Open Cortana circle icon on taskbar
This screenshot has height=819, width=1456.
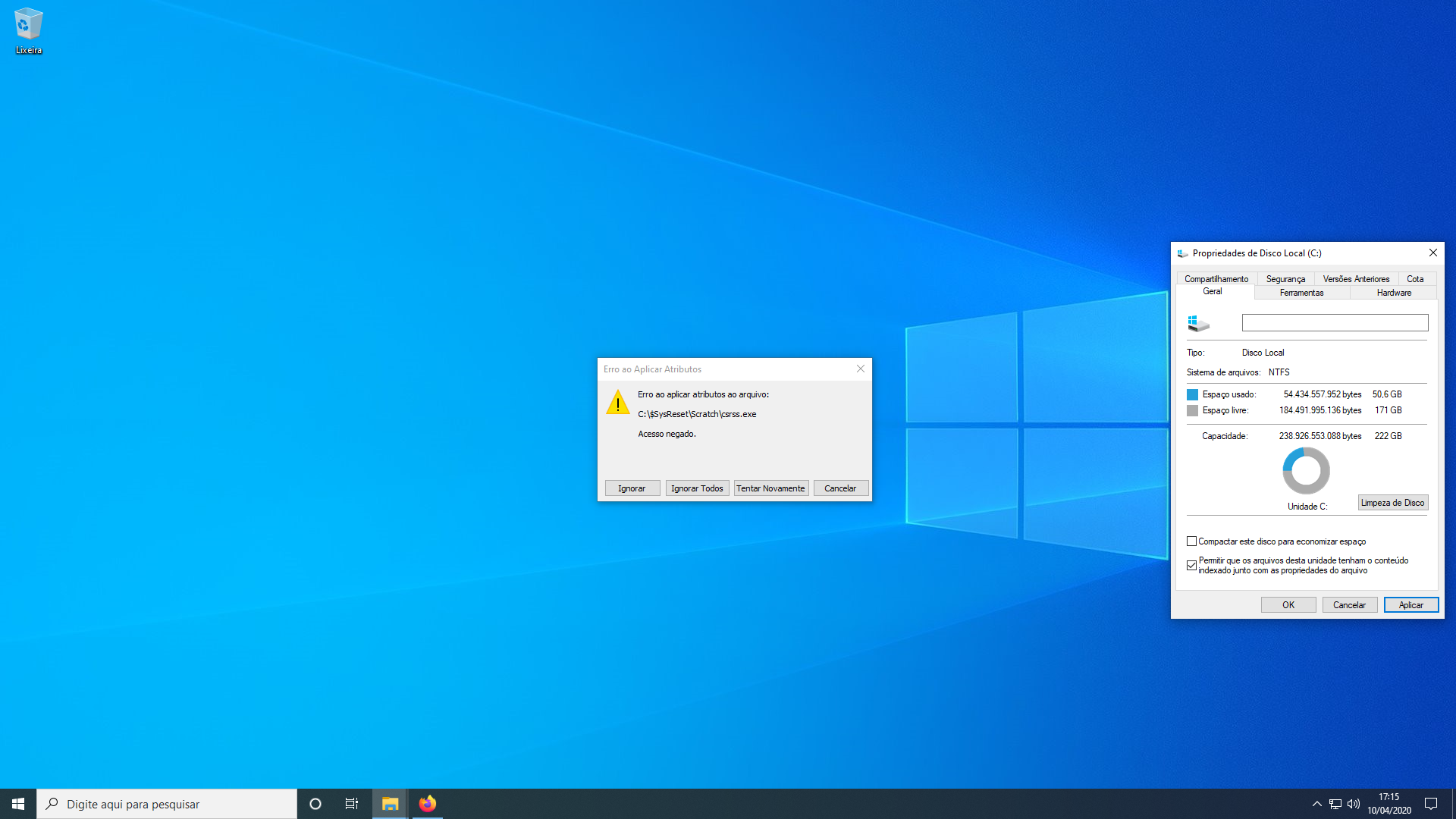click(x=315, y=804)
